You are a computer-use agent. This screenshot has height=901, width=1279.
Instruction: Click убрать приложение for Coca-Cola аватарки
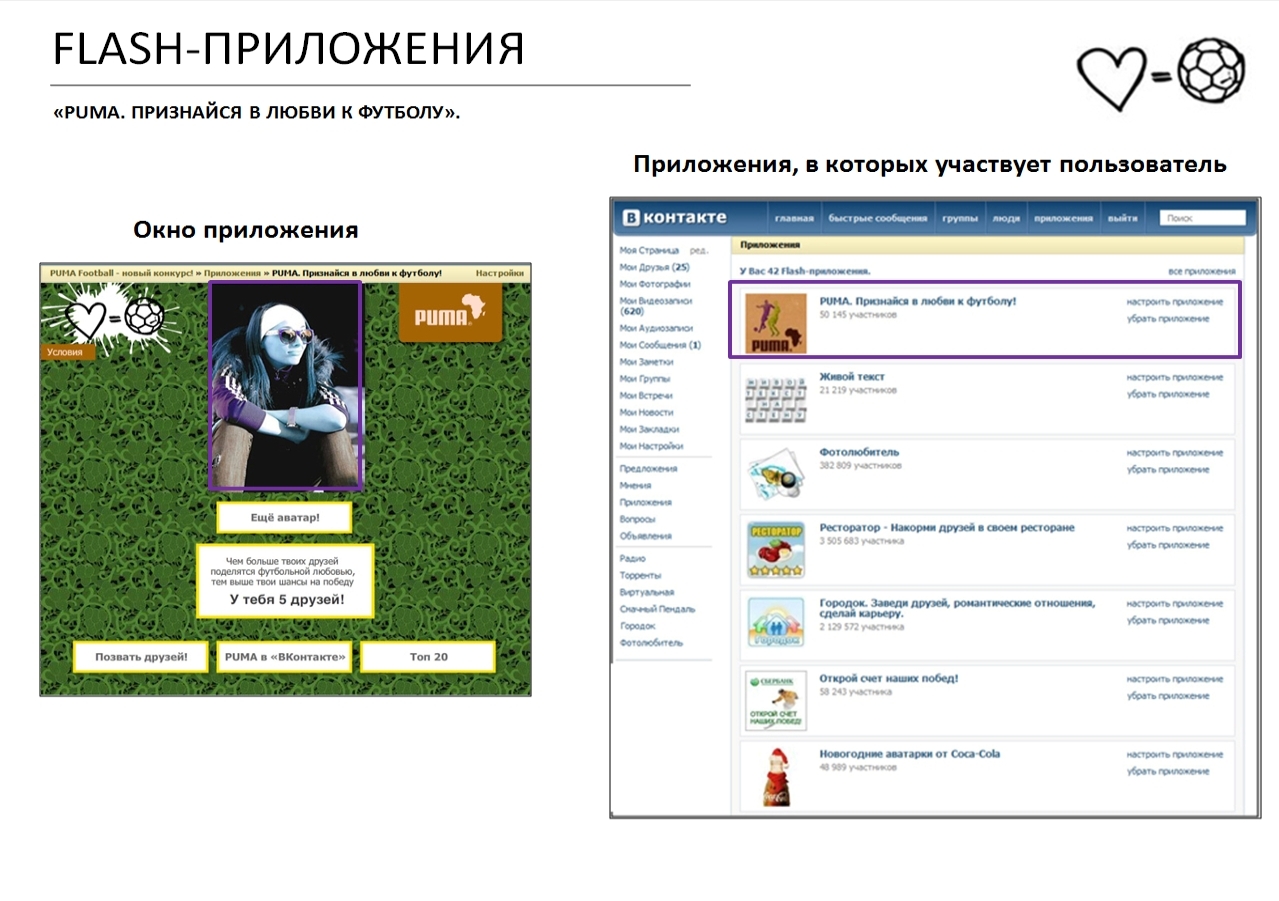coord(1167,771)
